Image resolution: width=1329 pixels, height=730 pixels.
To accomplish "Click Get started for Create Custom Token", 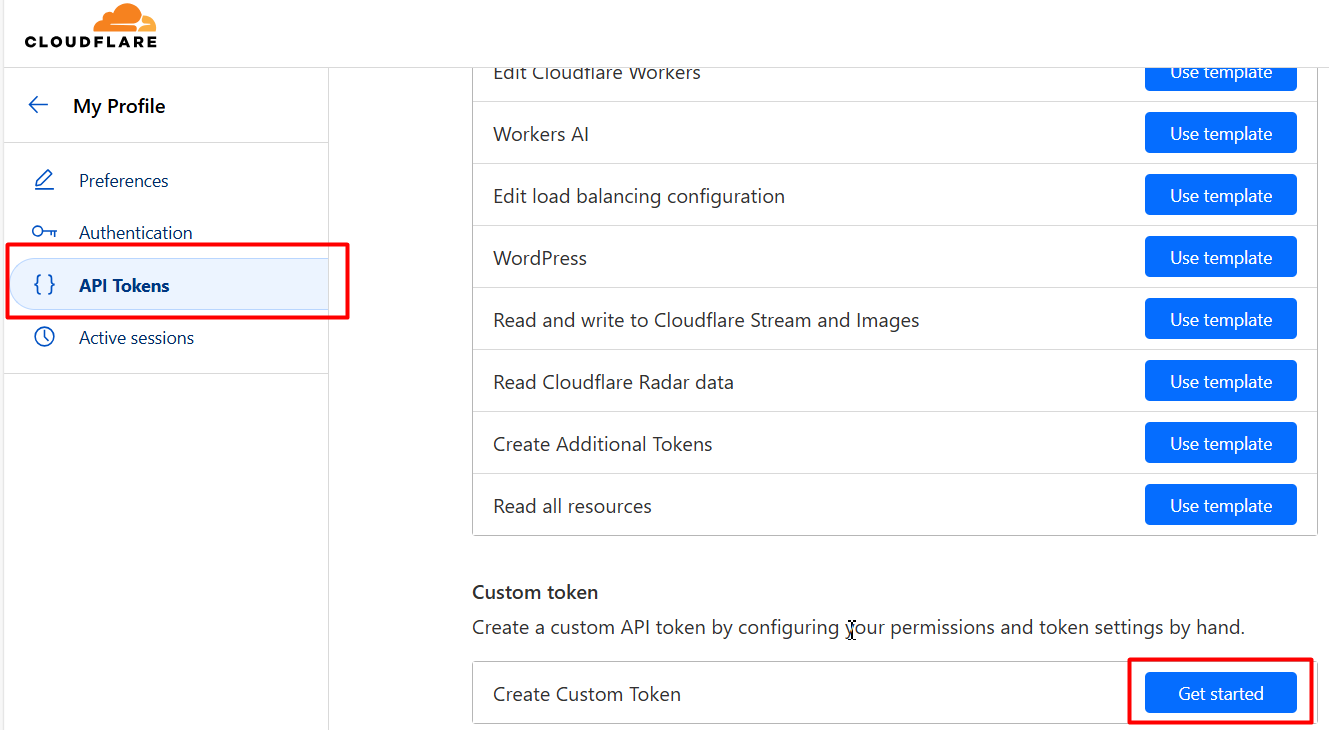I will [1221, 693].
